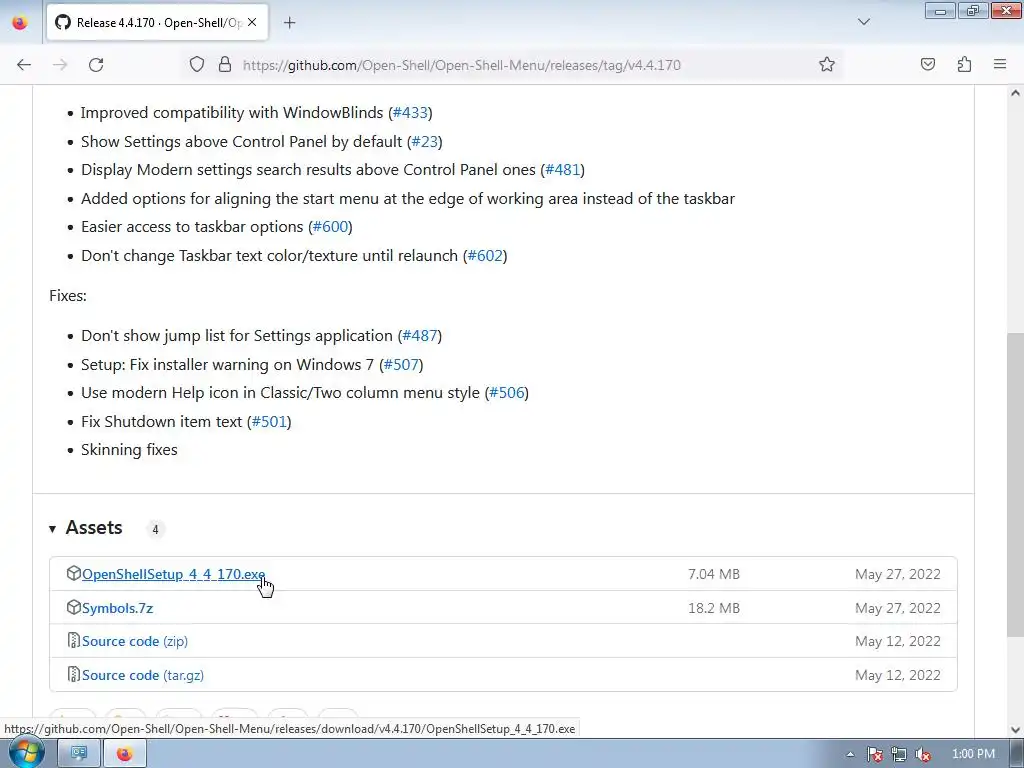Download Source code (zip)
This screenshot has width=1024, height=768.
click(x=135, y=641)
